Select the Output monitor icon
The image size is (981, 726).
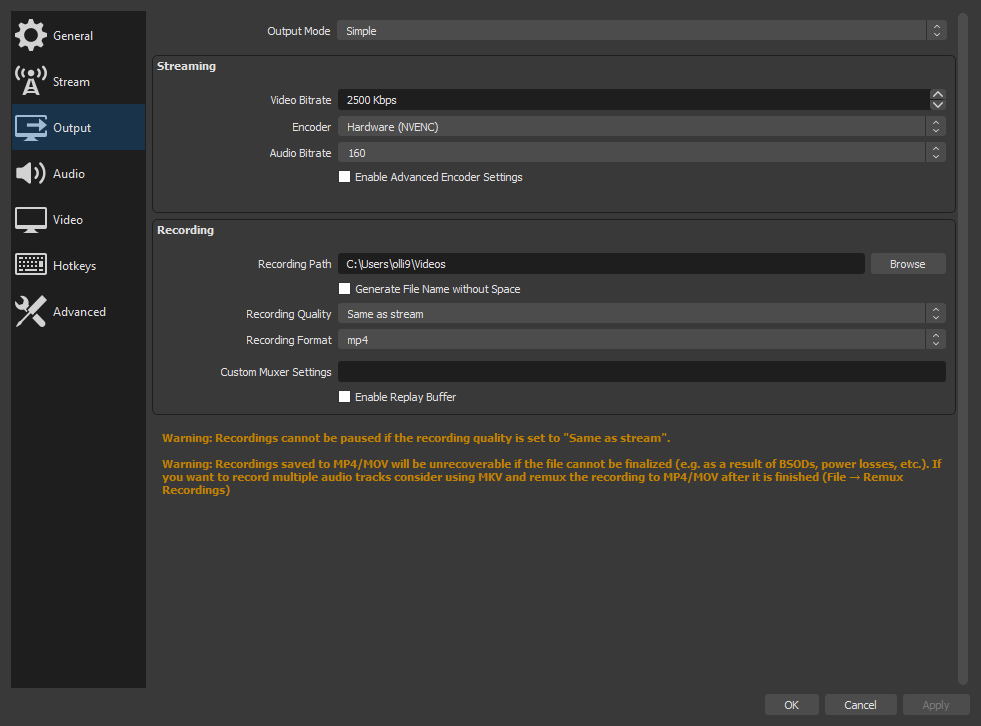coord(31,127)
